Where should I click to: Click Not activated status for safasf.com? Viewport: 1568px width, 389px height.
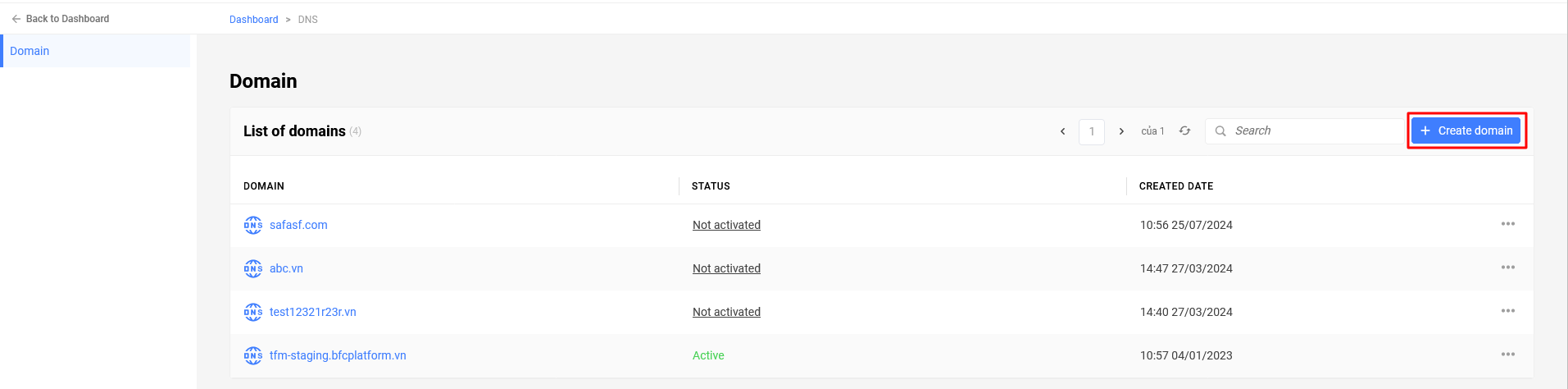tap(726, 225)
